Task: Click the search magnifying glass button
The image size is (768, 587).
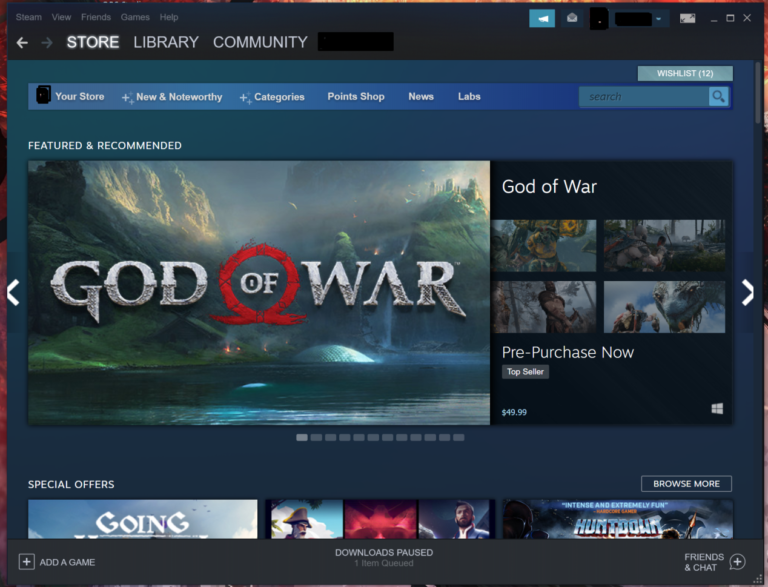Action: coord(719,97)
